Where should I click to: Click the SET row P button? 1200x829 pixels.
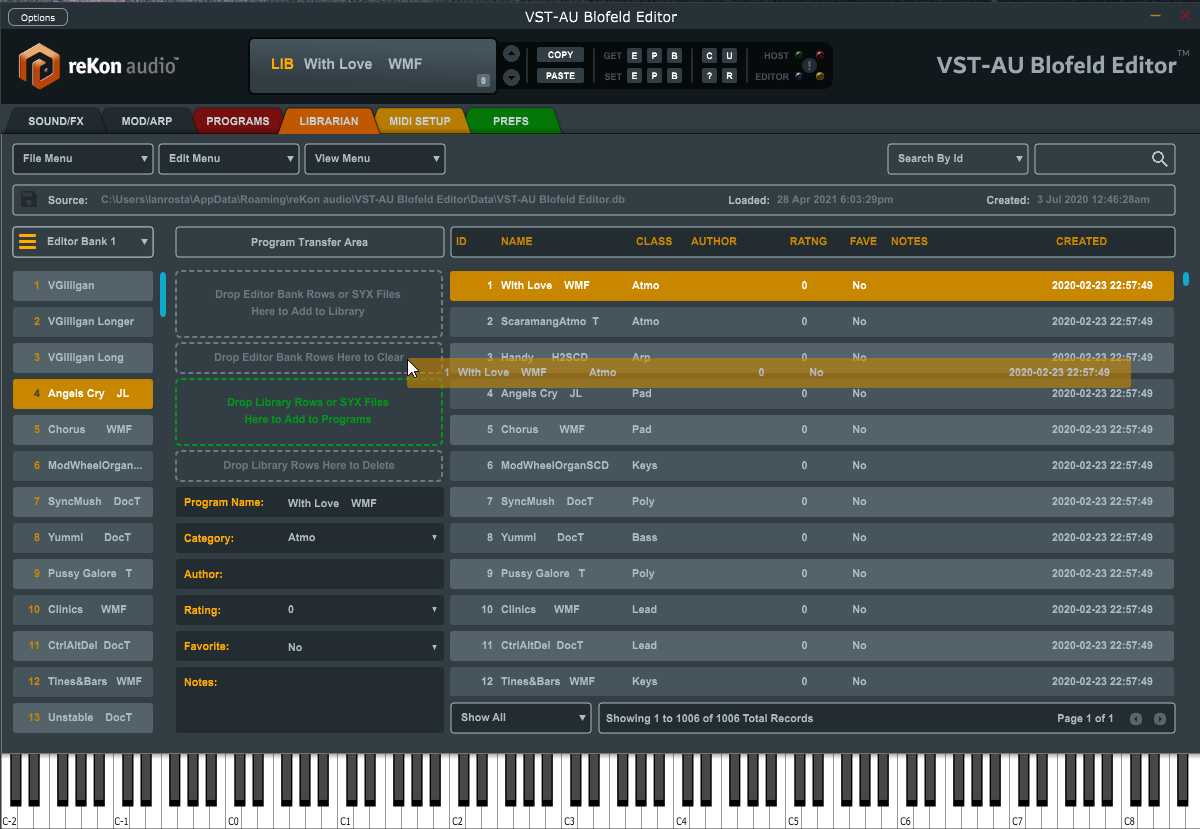(x=654, y=76)
